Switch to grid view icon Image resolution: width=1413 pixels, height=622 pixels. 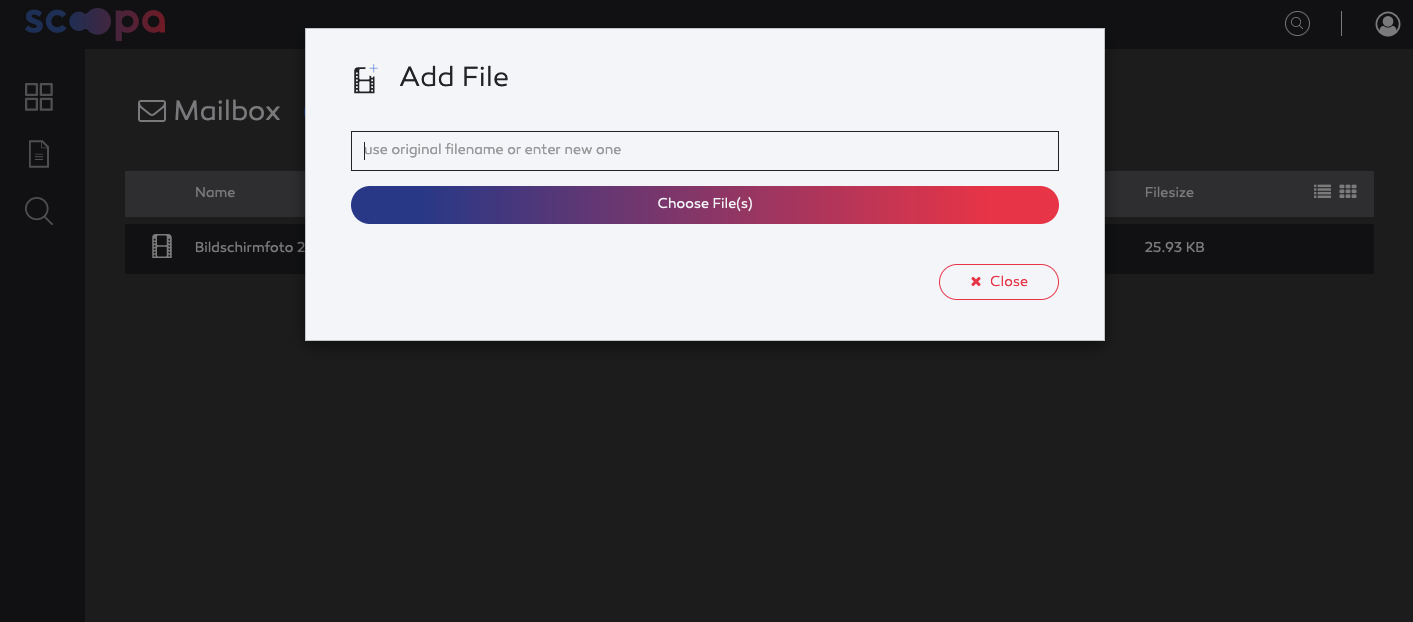pos(1348,191)
